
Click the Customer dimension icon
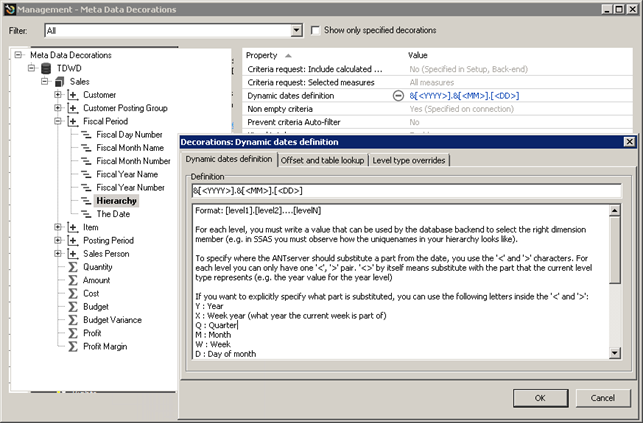[x=73, y=95]
